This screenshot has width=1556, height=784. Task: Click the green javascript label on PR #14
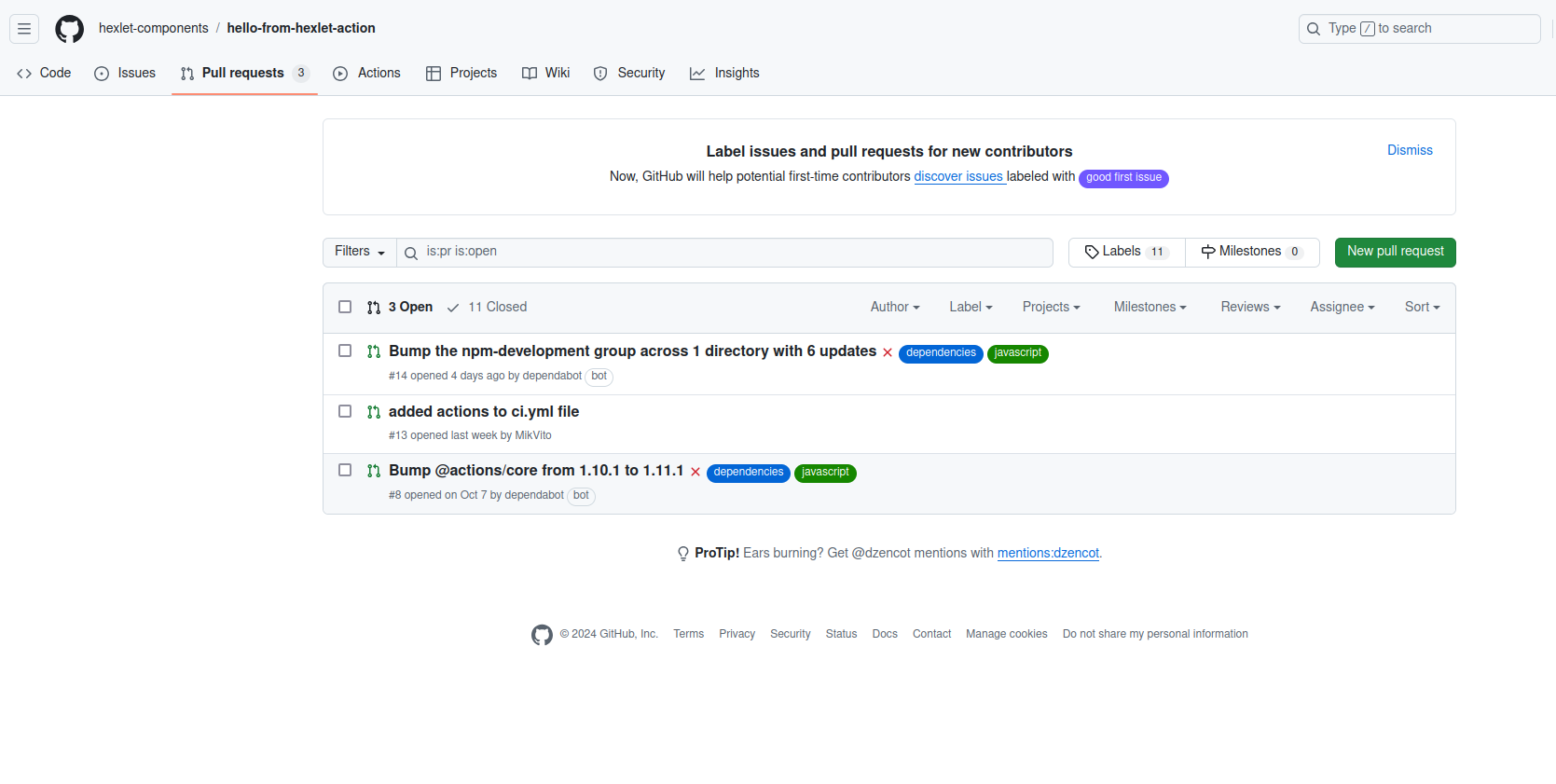[x=1018, y=353]
